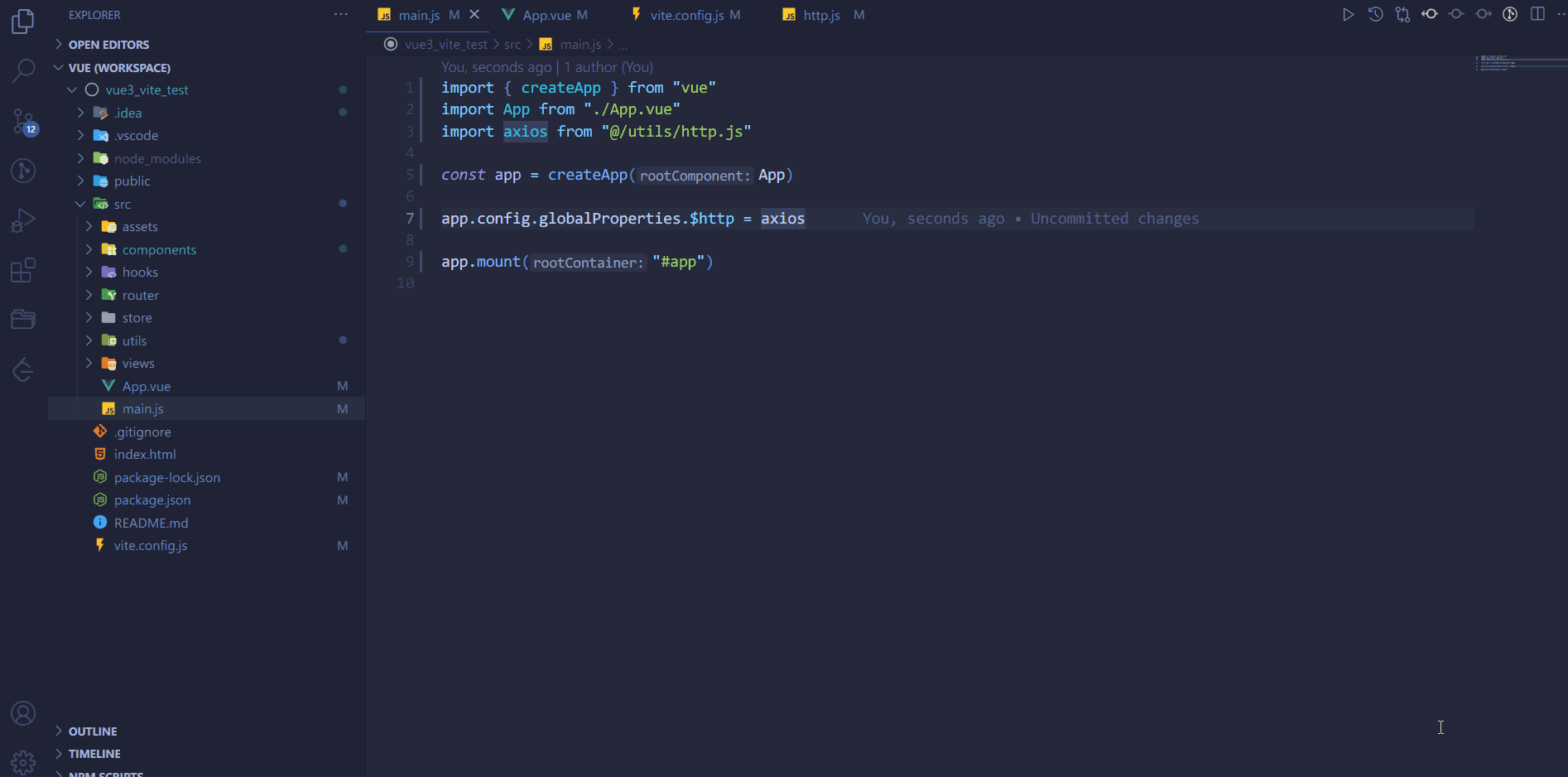Switch to the vite.config.js tab

tap(686, 15)
